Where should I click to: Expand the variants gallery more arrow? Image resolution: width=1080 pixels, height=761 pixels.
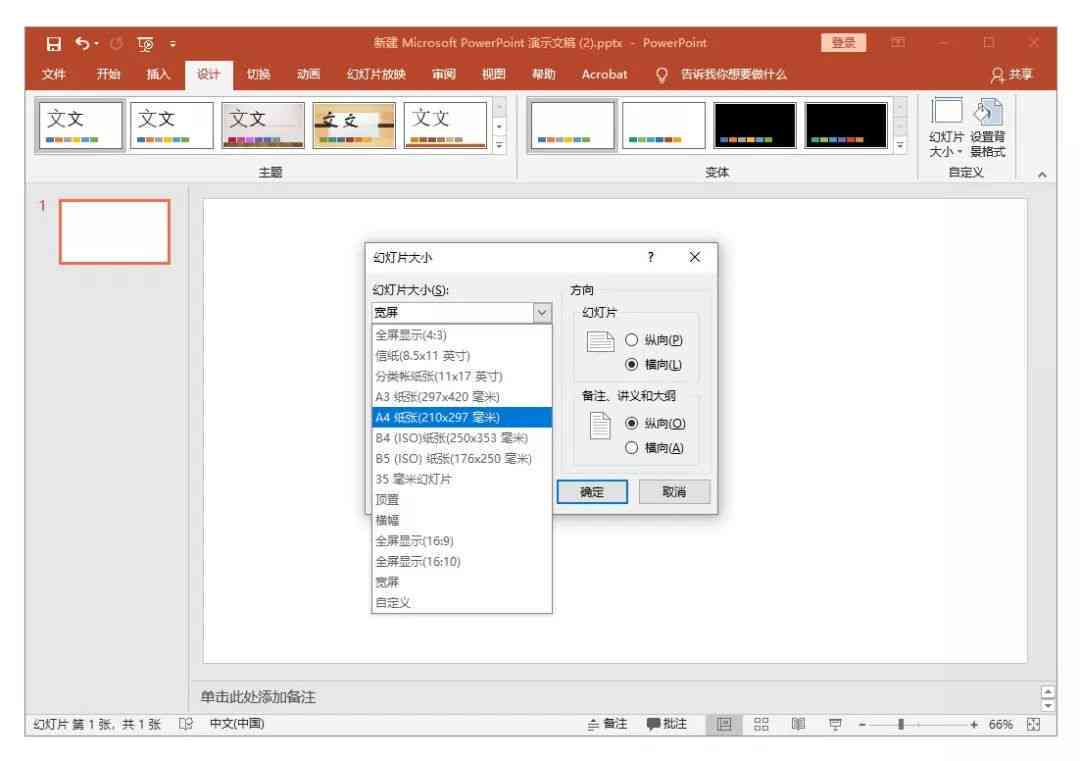coord(900,146)
